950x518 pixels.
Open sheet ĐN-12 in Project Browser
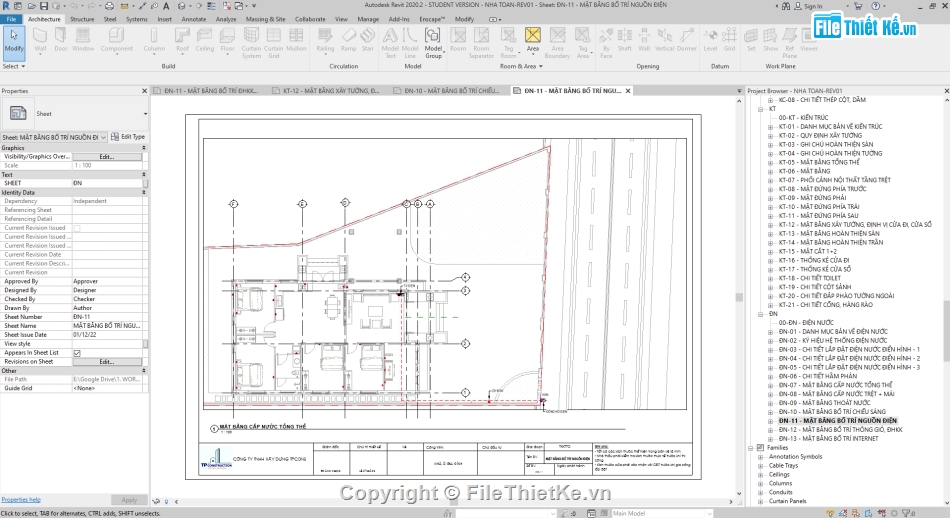[840, 430]
